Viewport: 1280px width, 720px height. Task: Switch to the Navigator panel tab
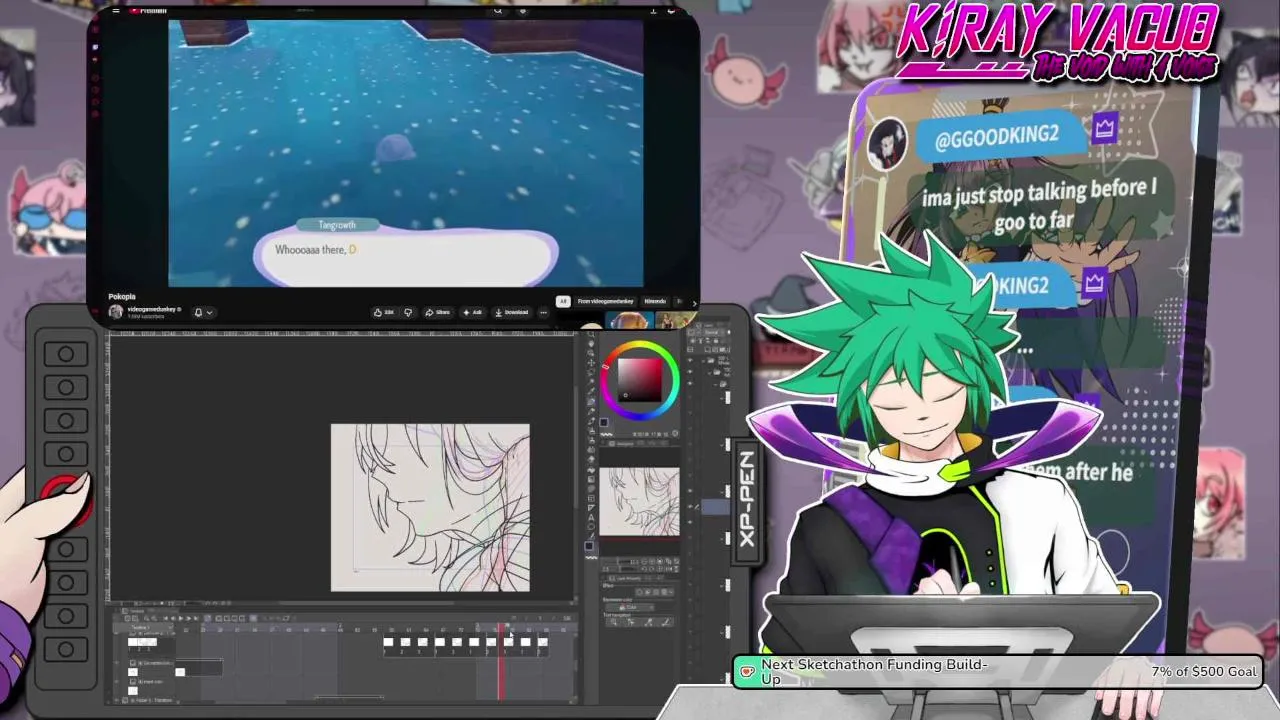(x=622, y=443)
